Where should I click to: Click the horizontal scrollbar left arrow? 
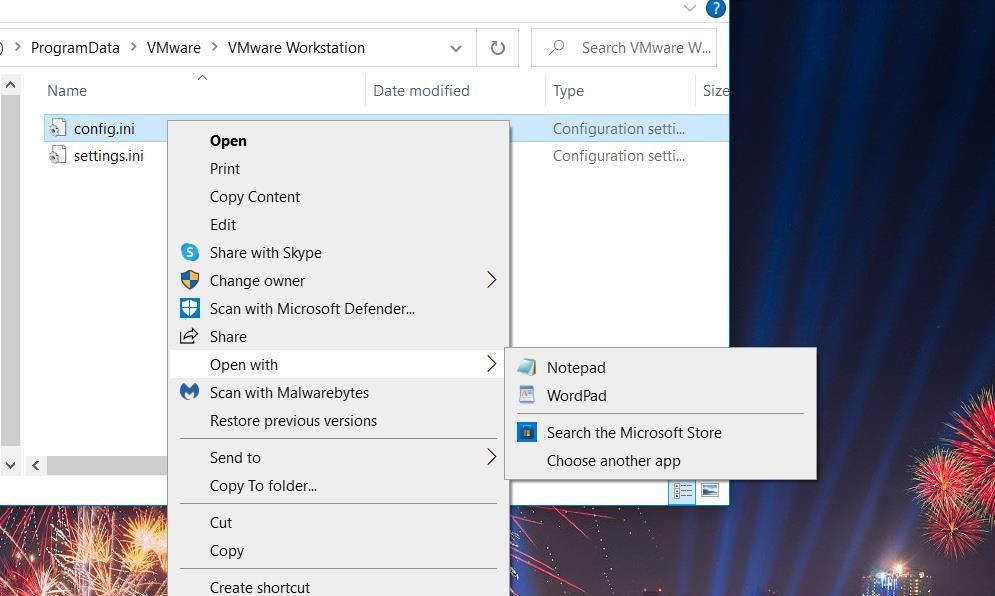coord(36,465)
